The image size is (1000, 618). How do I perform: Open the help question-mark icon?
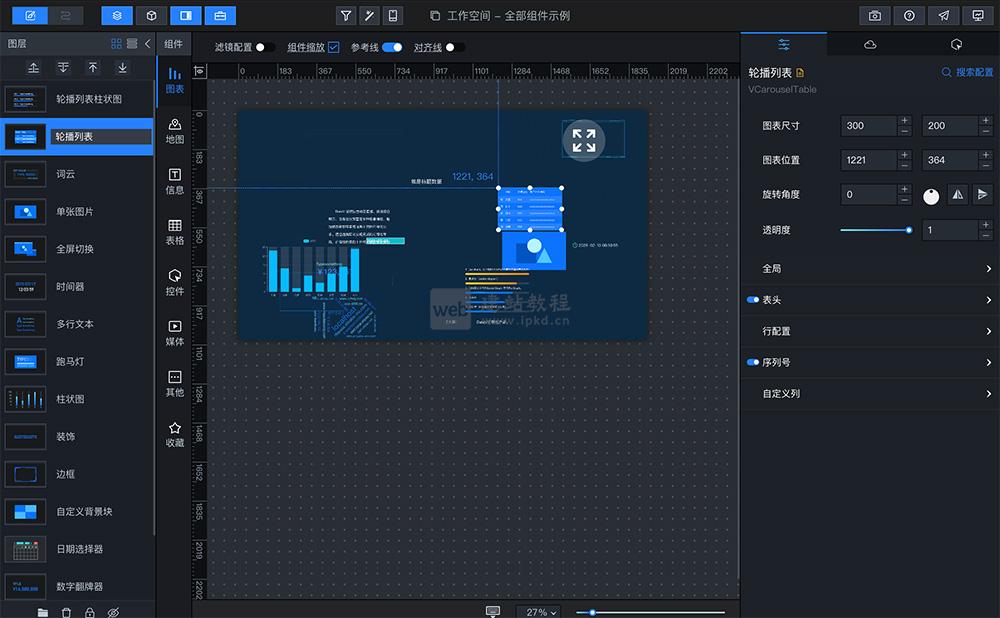tap(907, 15)
